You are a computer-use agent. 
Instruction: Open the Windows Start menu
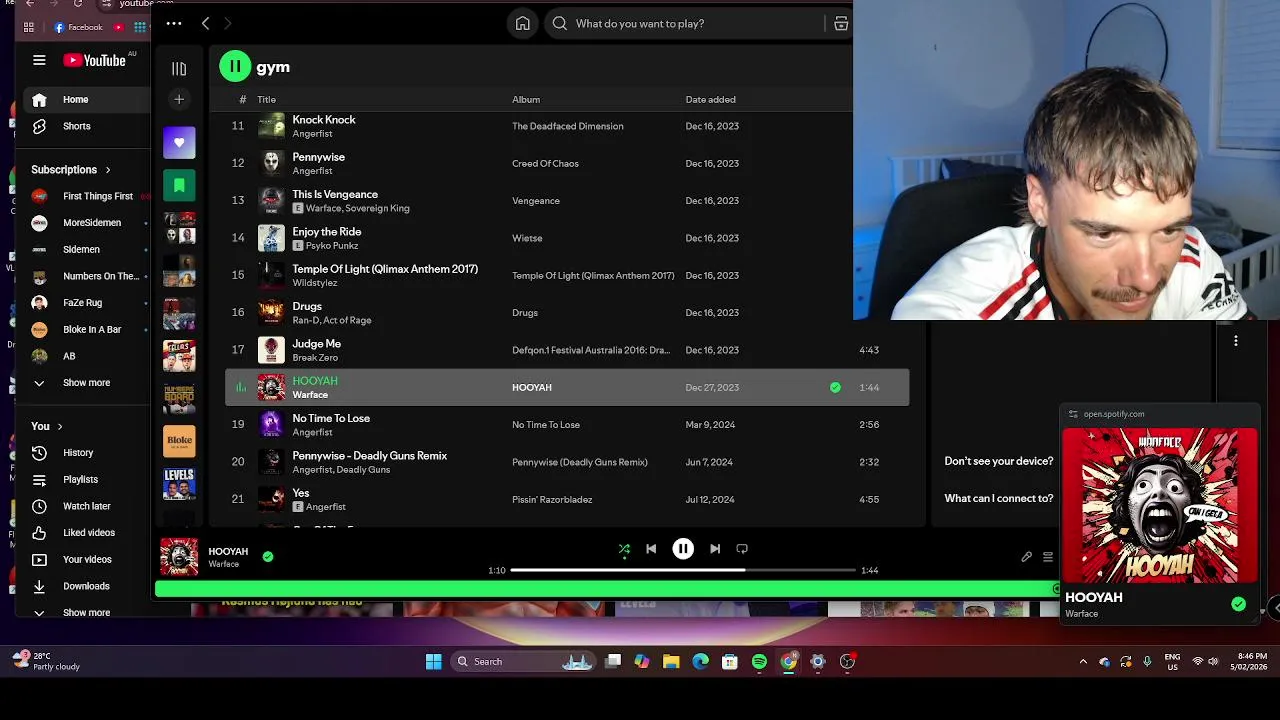[433, 661]
